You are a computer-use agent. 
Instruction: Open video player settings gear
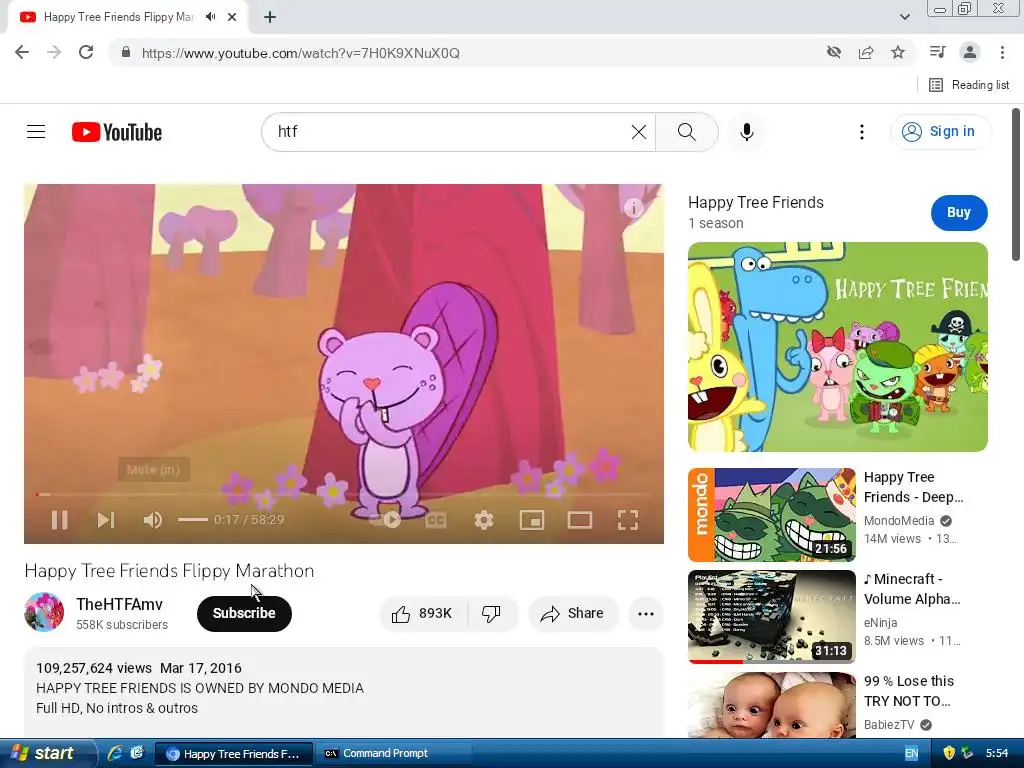[483, 520]
